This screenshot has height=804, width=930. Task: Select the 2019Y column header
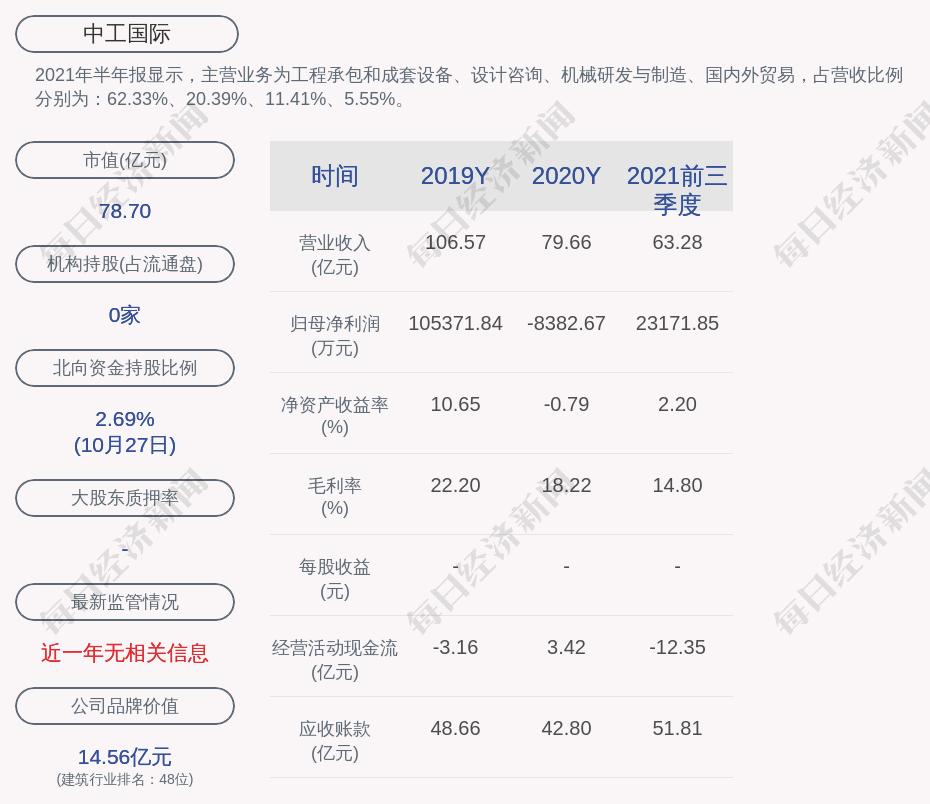click(x=455, y=176)
